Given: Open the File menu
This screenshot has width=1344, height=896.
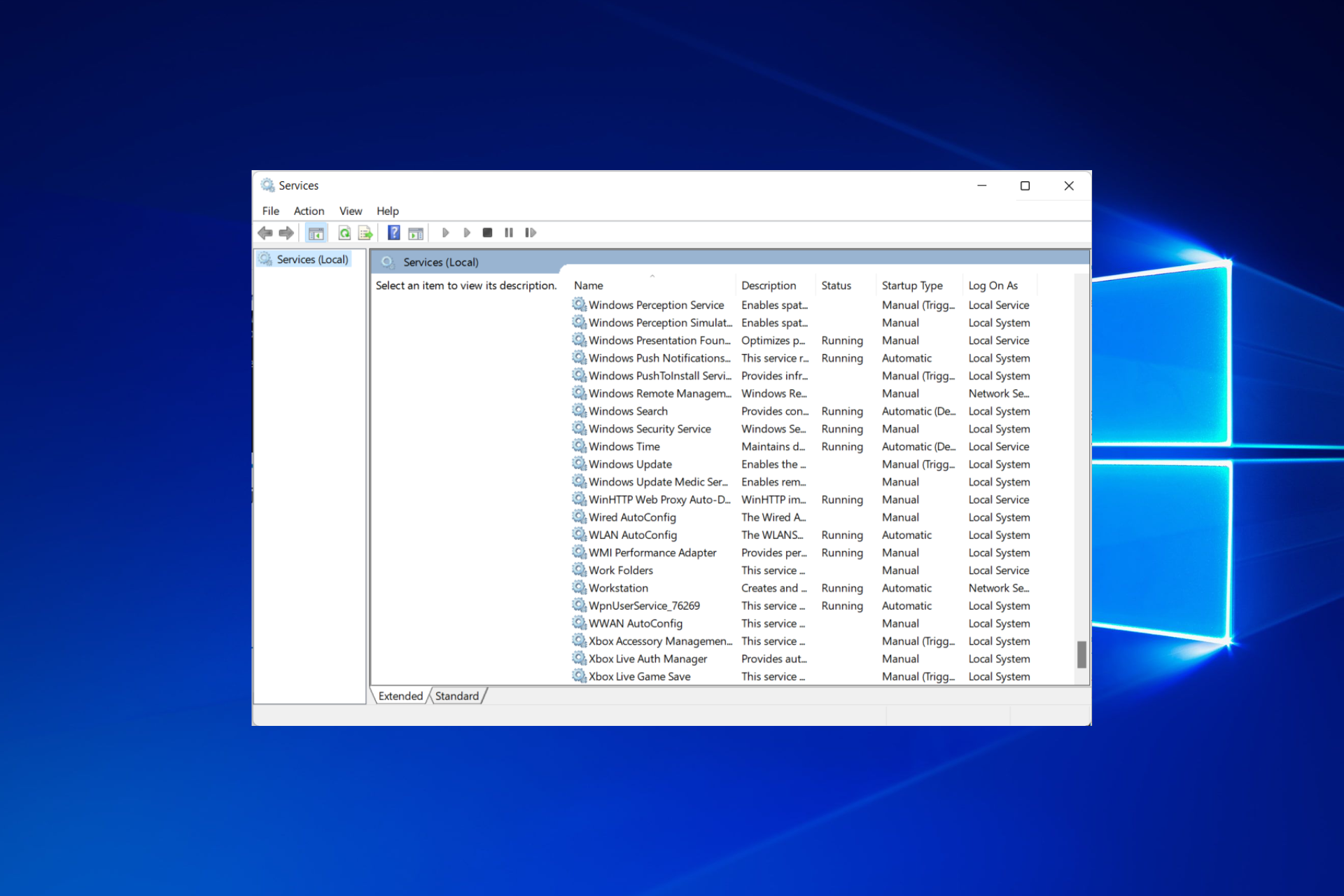Looking at the screenshot, I should pos(271,211).
